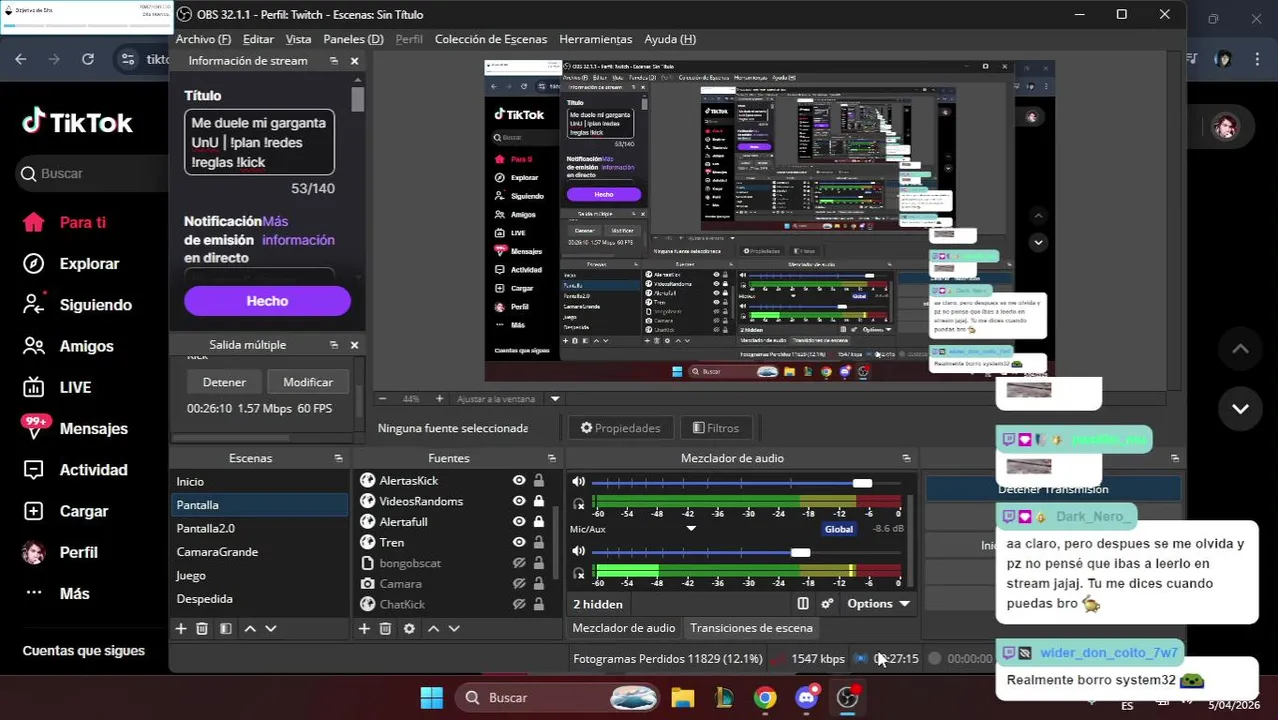Delete selected scene with Escenas trash icon
1278x720 pixels.
[202, 629]
